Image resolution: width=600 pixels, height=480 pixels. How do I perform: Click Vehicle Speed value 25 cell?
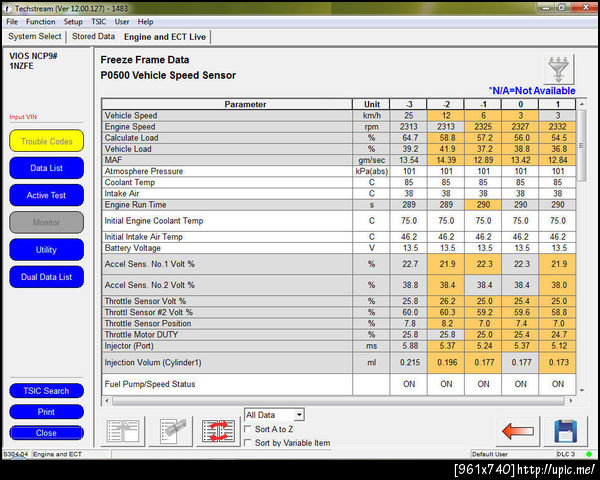pos(408,115)
